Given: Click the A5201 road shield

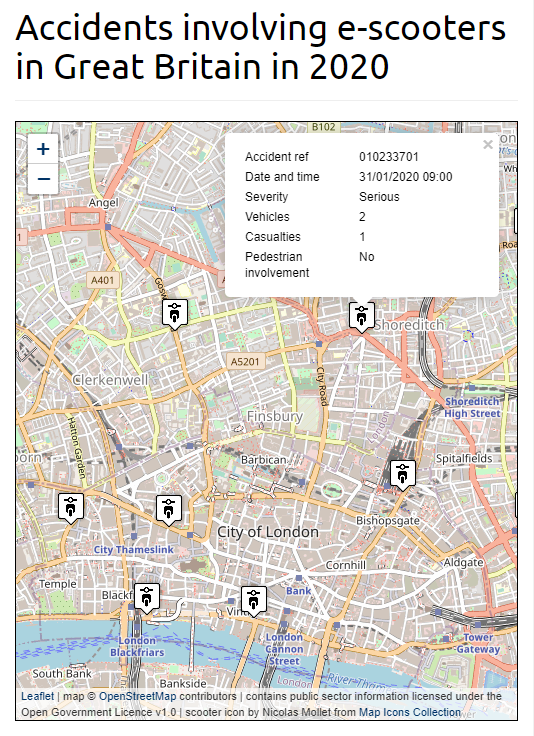Looking at the screenshot, I should [x=245, y=361].
